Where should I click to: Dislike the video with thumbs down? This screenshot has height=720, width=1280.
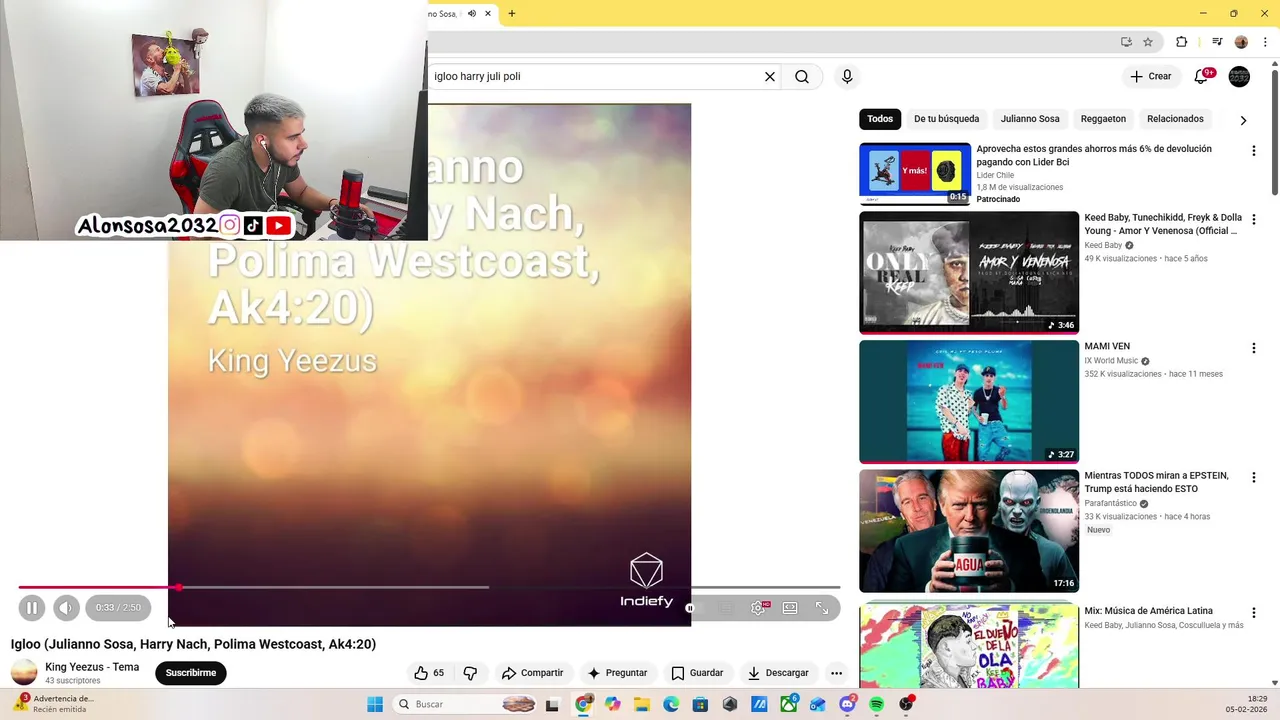470,673
